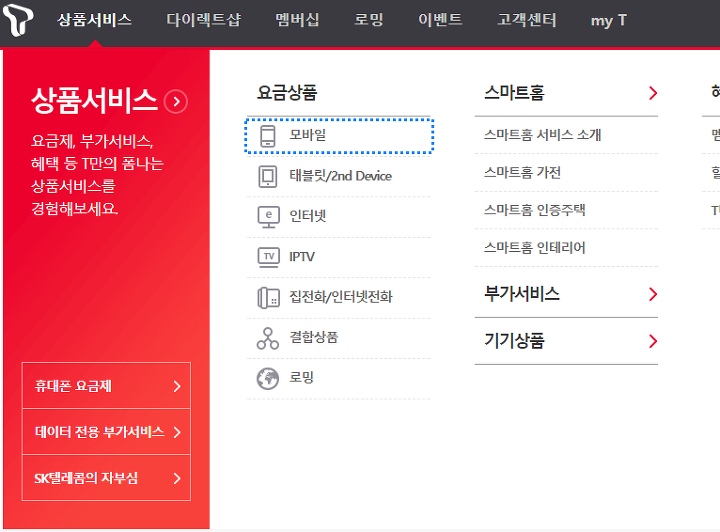Click the TV icon beside IPTV
Viewport: 720px width, 532px height.
(x=269, y=257)
